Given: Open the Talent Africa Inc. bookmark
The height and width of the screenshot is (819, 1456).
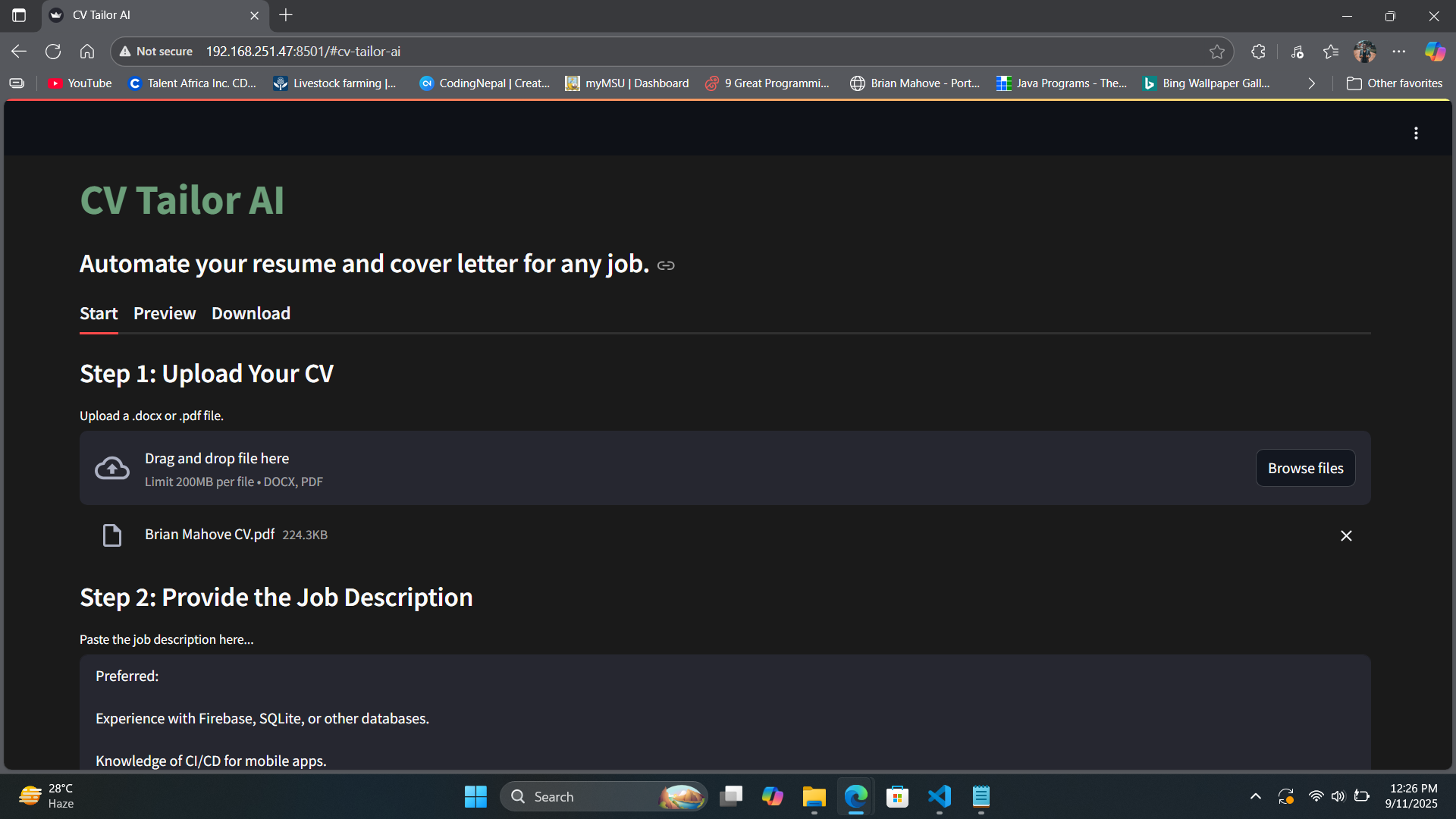Looking at the screenshot, I should point(193,83).
